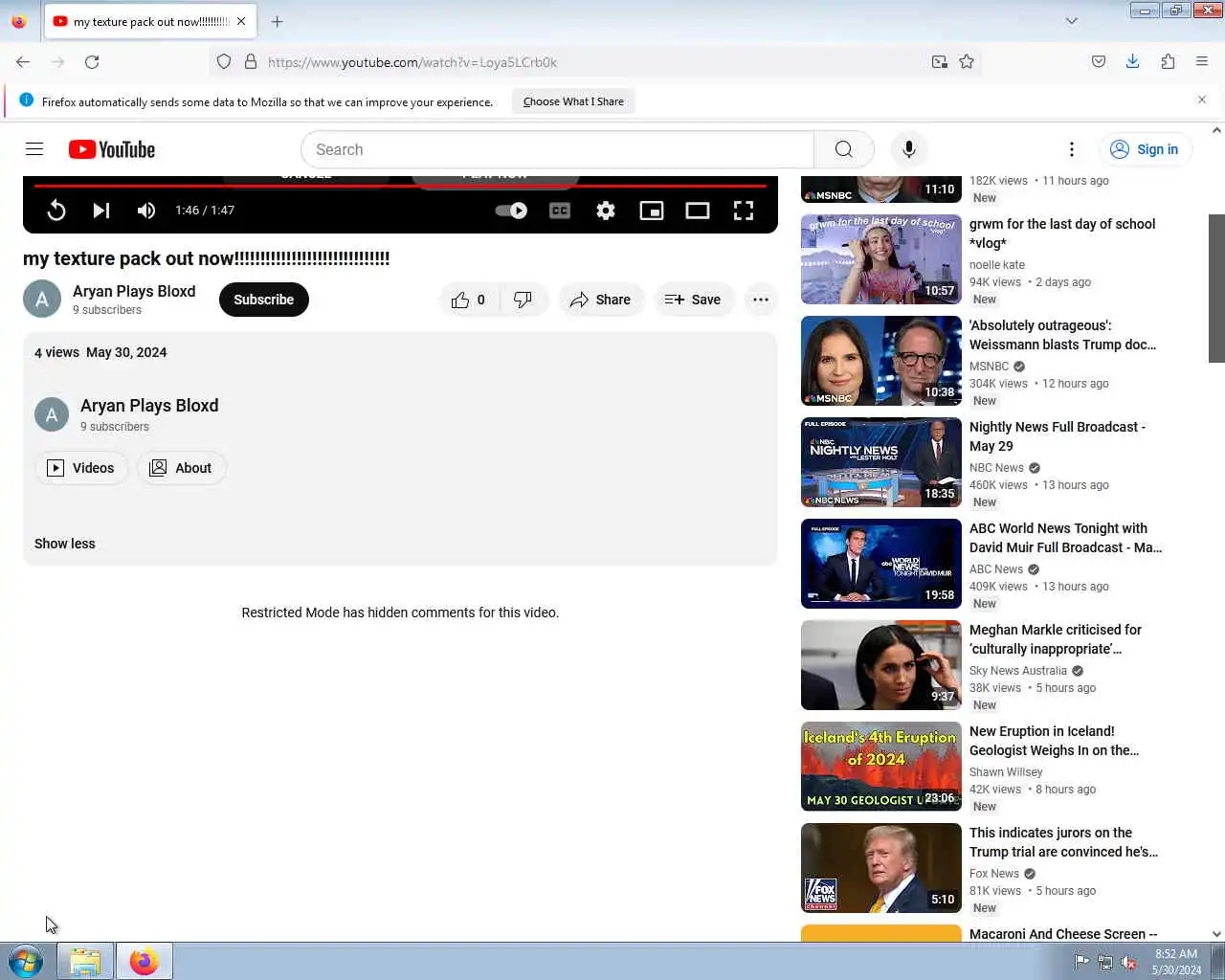Replay the video with the replay icon

click(x=56, y=211)
